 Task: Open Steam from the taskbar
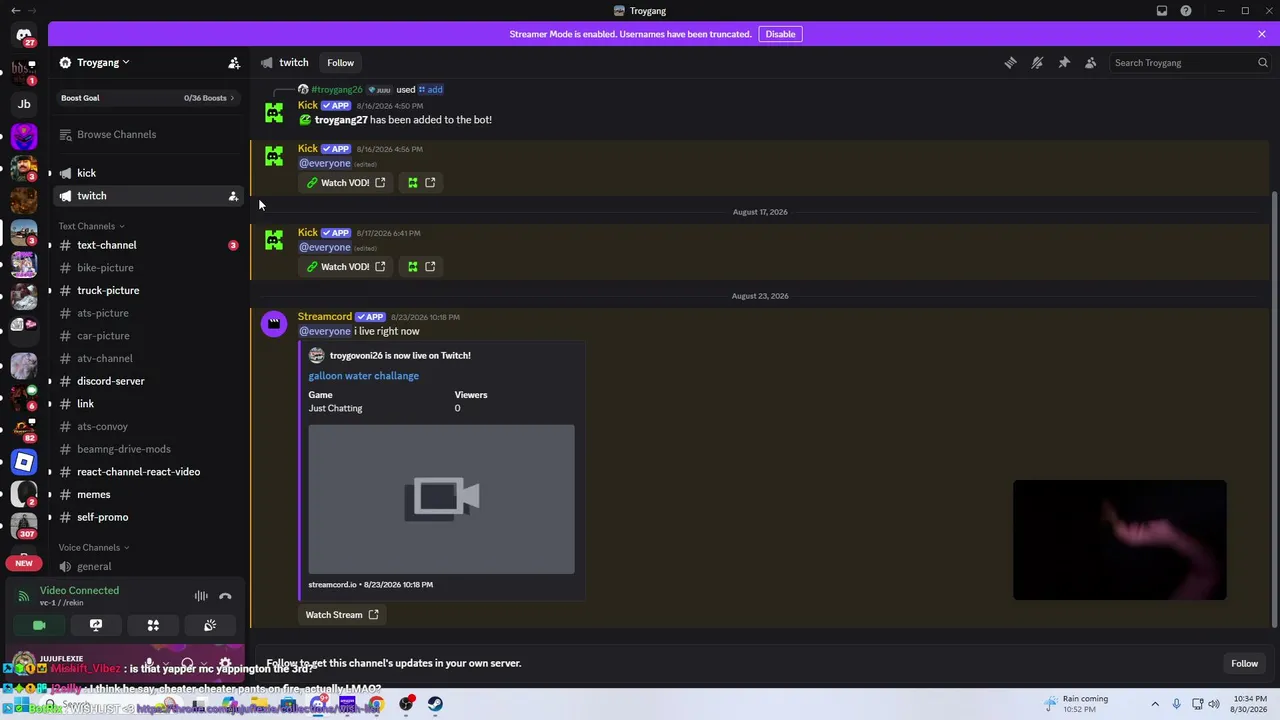(x=435, y=704)
